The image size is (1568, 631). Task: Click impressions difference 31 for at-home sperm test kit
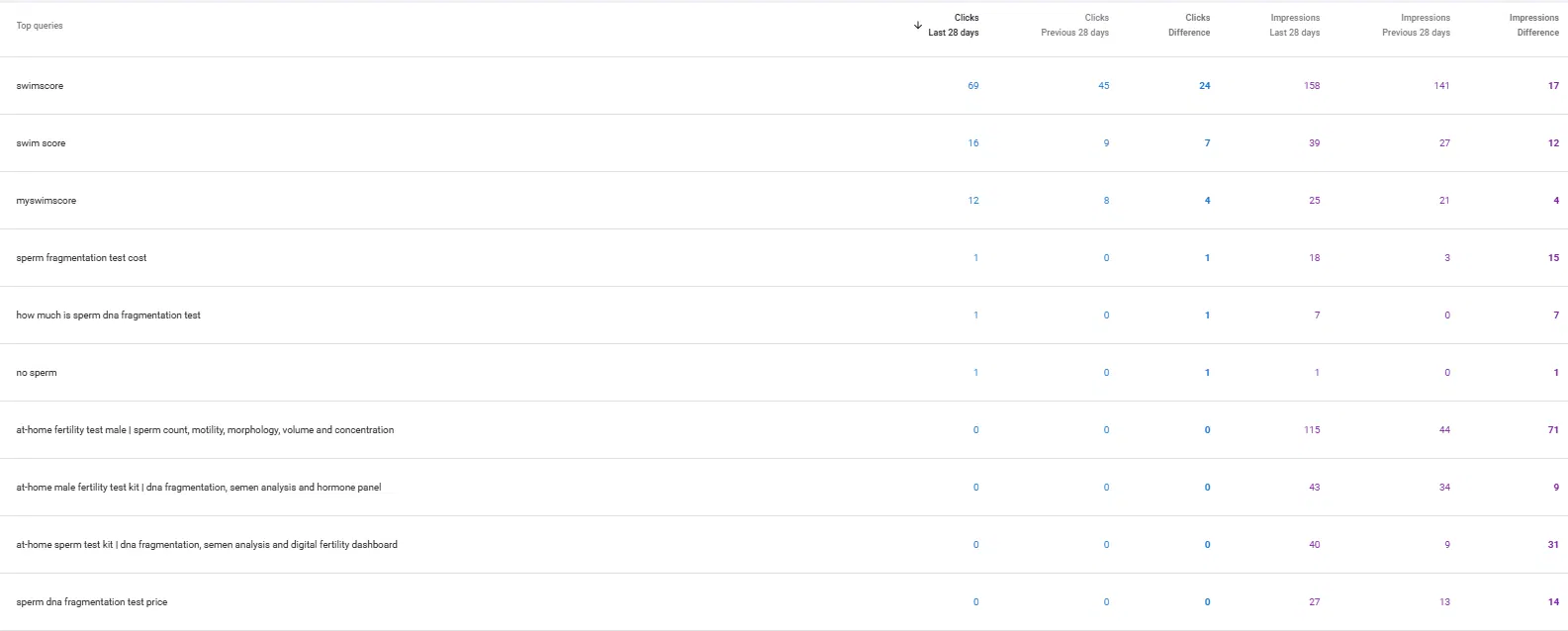pos(1553,545)
